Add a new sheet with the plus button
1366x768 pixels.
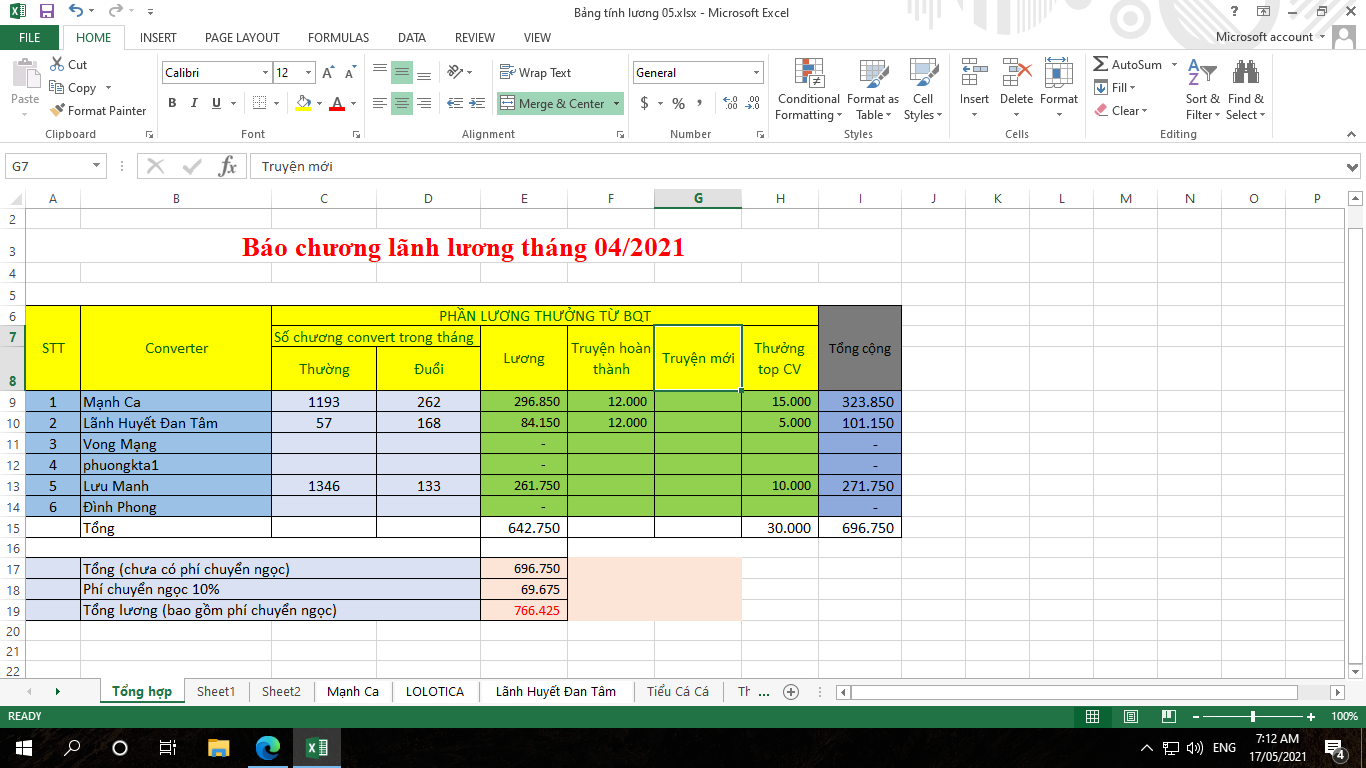[791, 691]
